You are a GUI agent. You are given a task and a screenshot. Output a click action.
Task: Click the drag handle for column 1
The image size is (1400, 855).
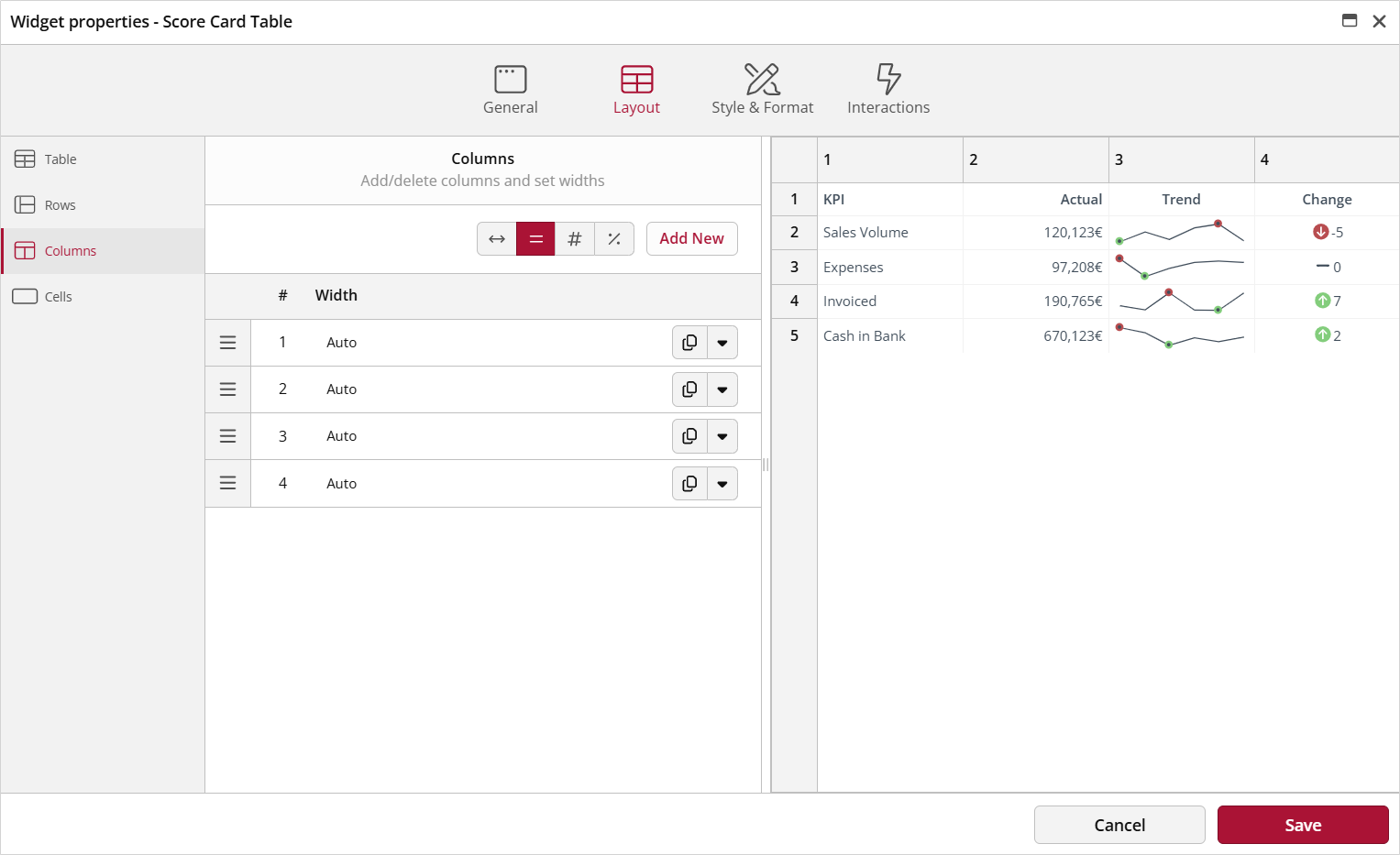(x=228, y=343)
